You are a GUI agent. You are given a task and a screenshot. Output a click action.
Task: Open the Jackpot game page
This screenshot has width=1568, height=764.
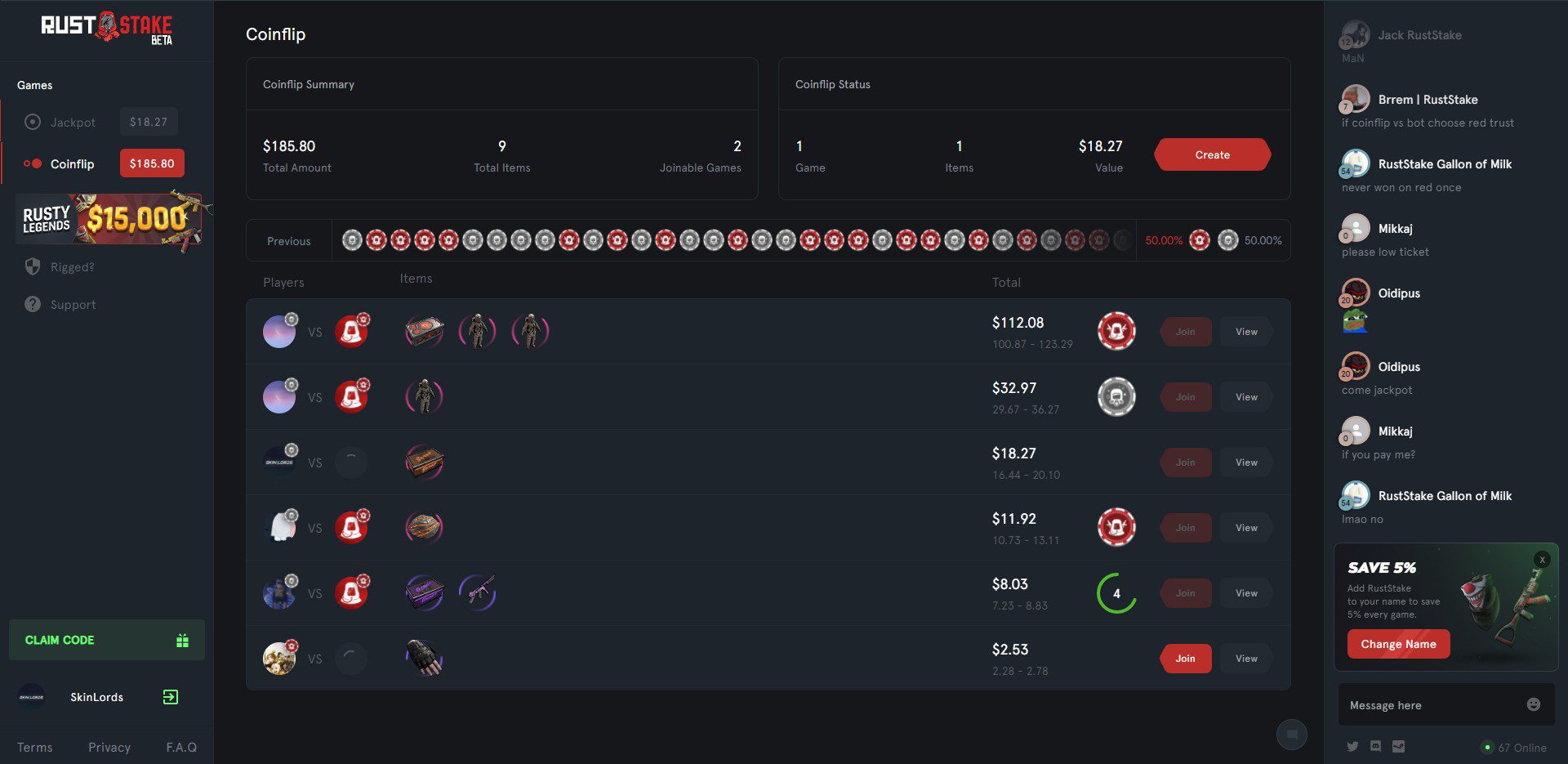pos(73,123)
